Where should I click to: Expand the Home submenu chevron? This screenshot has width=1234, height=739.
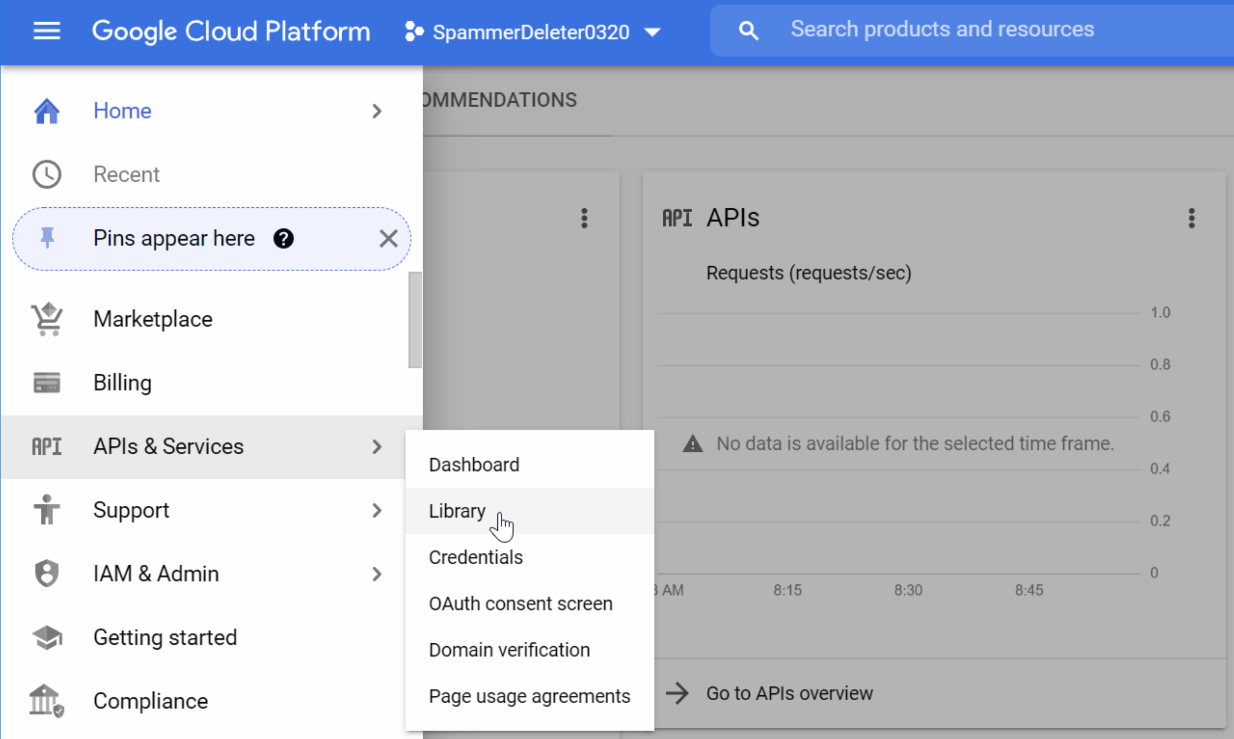[x=377, y=111]
